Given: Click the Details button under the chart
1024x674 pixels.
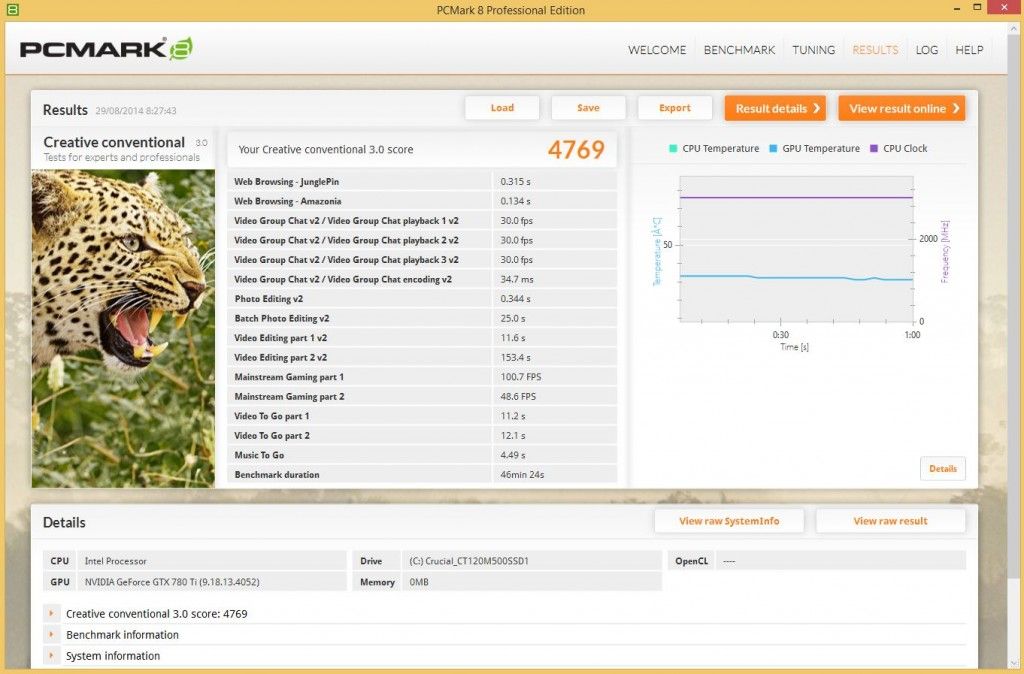Looking at the screenshot, I should pyautogui.click(x=942, y=468).
